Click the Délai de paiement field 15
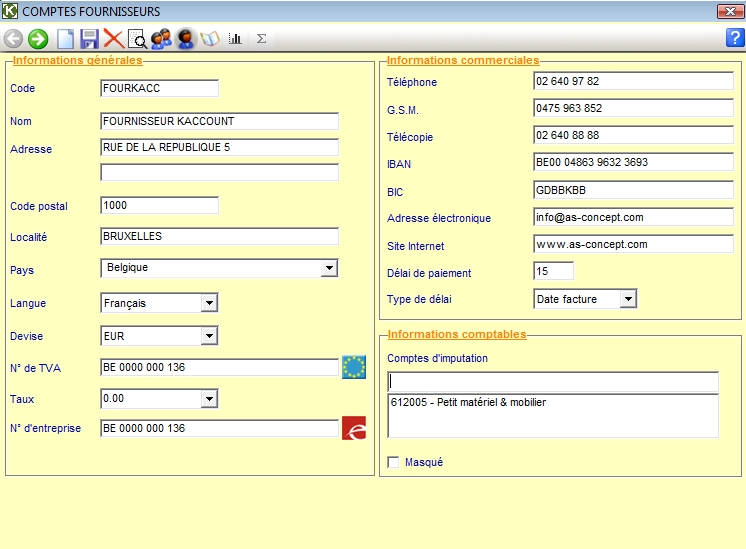This screenshot has height=549, width=746. [553, 271]
